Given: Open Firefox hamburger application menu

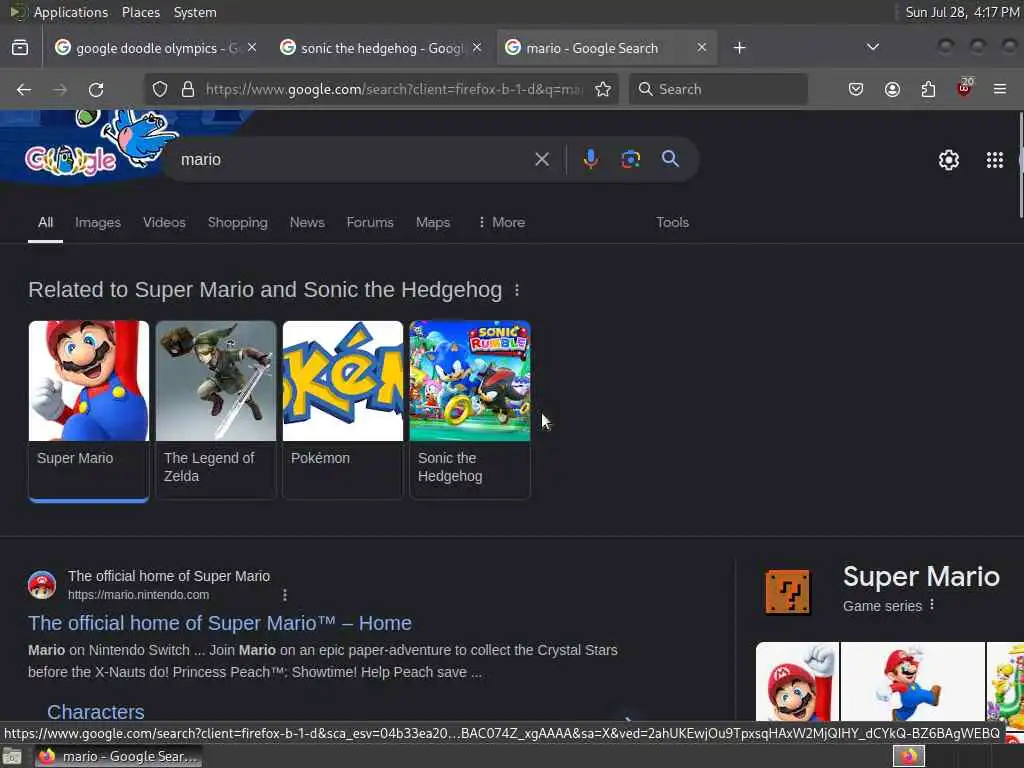Looking at the screenshot, I should [x=1000, y=89].
